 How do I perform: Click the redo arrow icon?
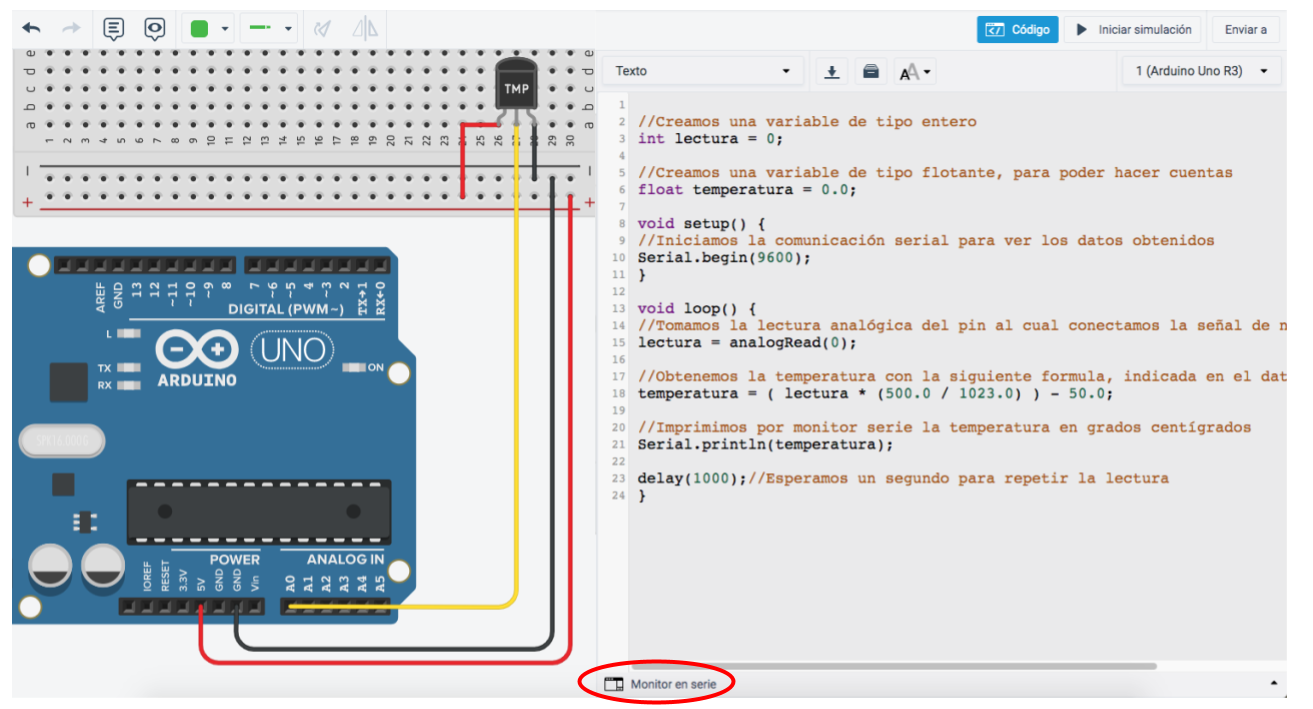(71, 29)
